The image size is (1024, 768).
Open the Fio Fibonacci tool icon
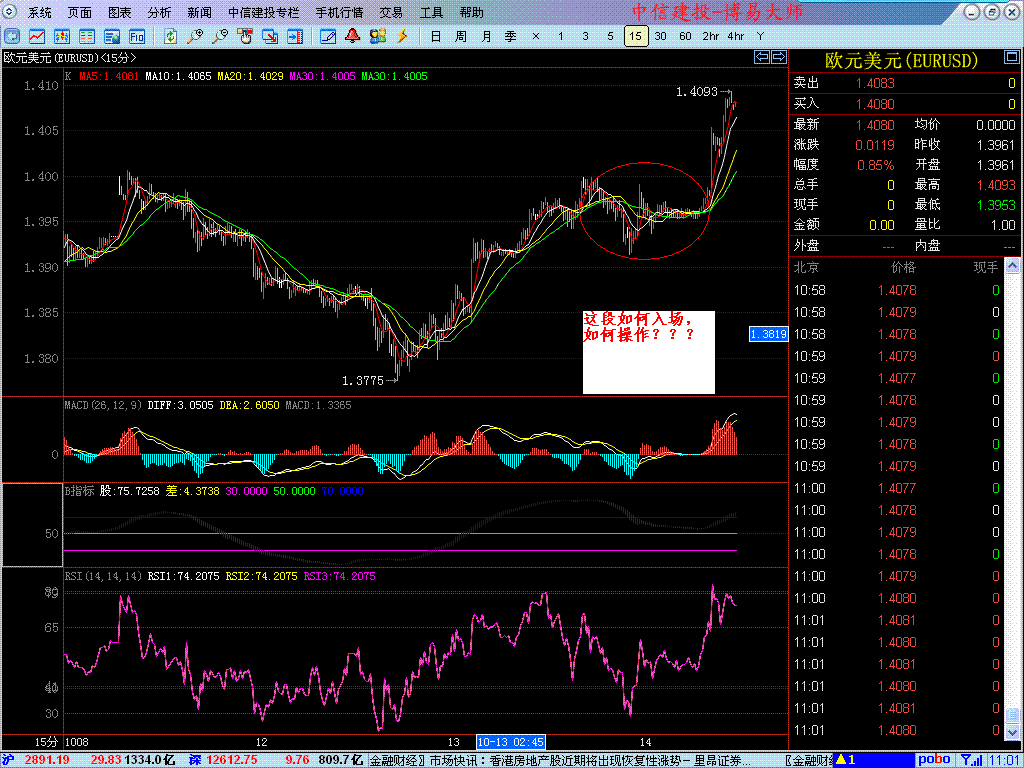pyautogui.click(x=136, y=37)
